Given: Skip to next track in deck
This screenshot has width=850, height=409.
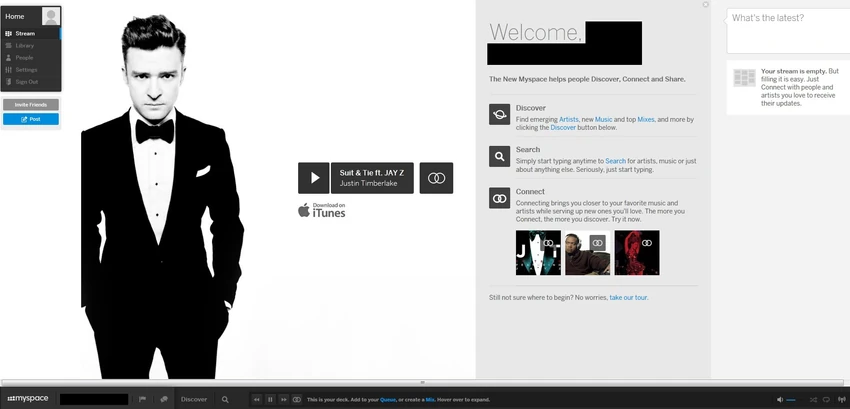Looking at the screenshot, I should point(283,399).
